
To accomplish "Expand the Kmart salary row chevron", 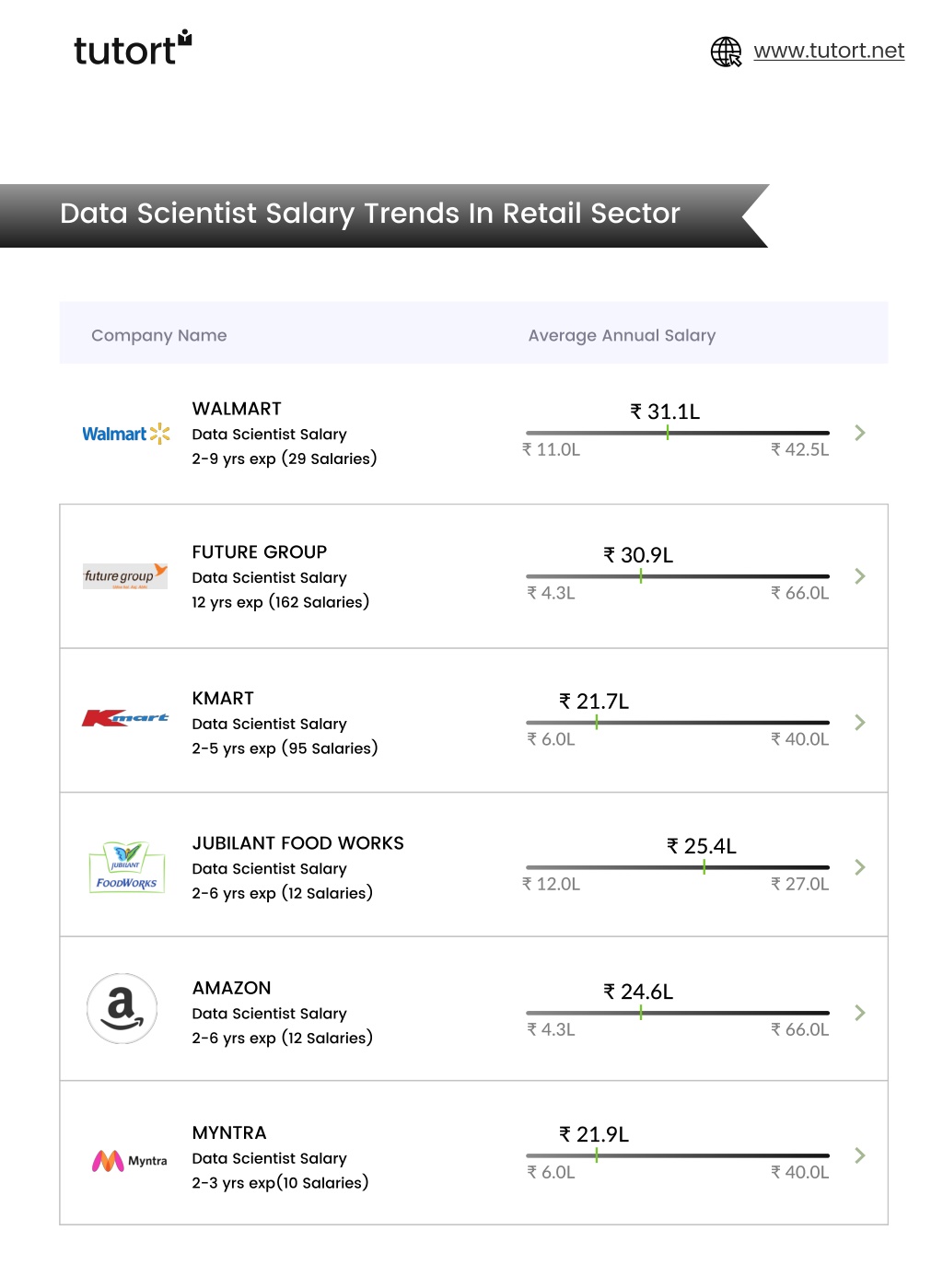I will [860, 723].
